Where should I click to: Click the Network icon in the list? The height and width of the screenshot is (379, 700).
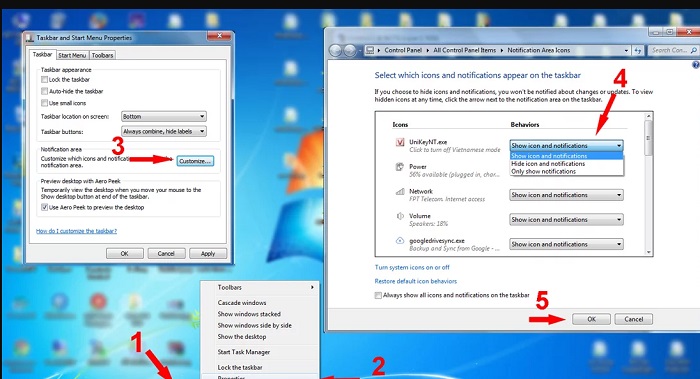400,192
